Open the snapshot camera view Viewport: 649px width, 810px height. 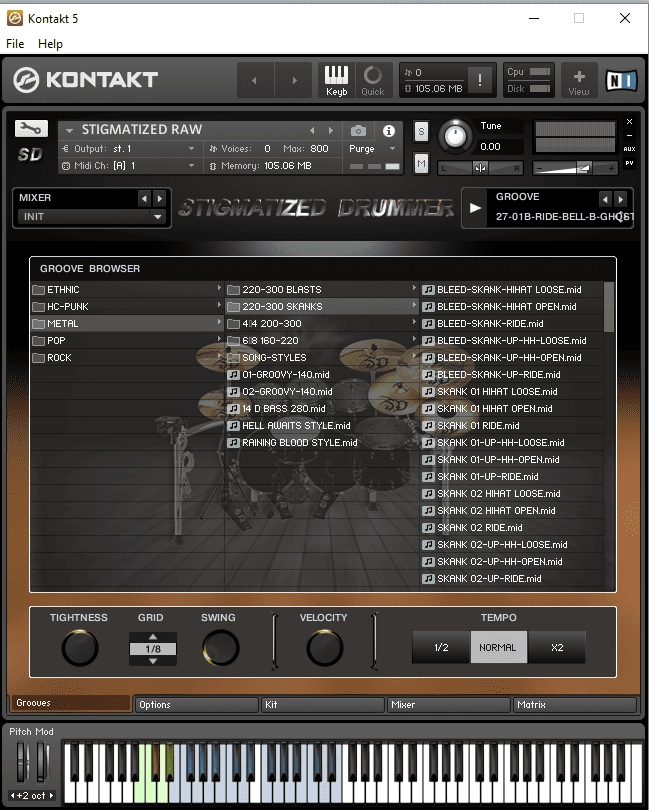(x=358, y=131)
